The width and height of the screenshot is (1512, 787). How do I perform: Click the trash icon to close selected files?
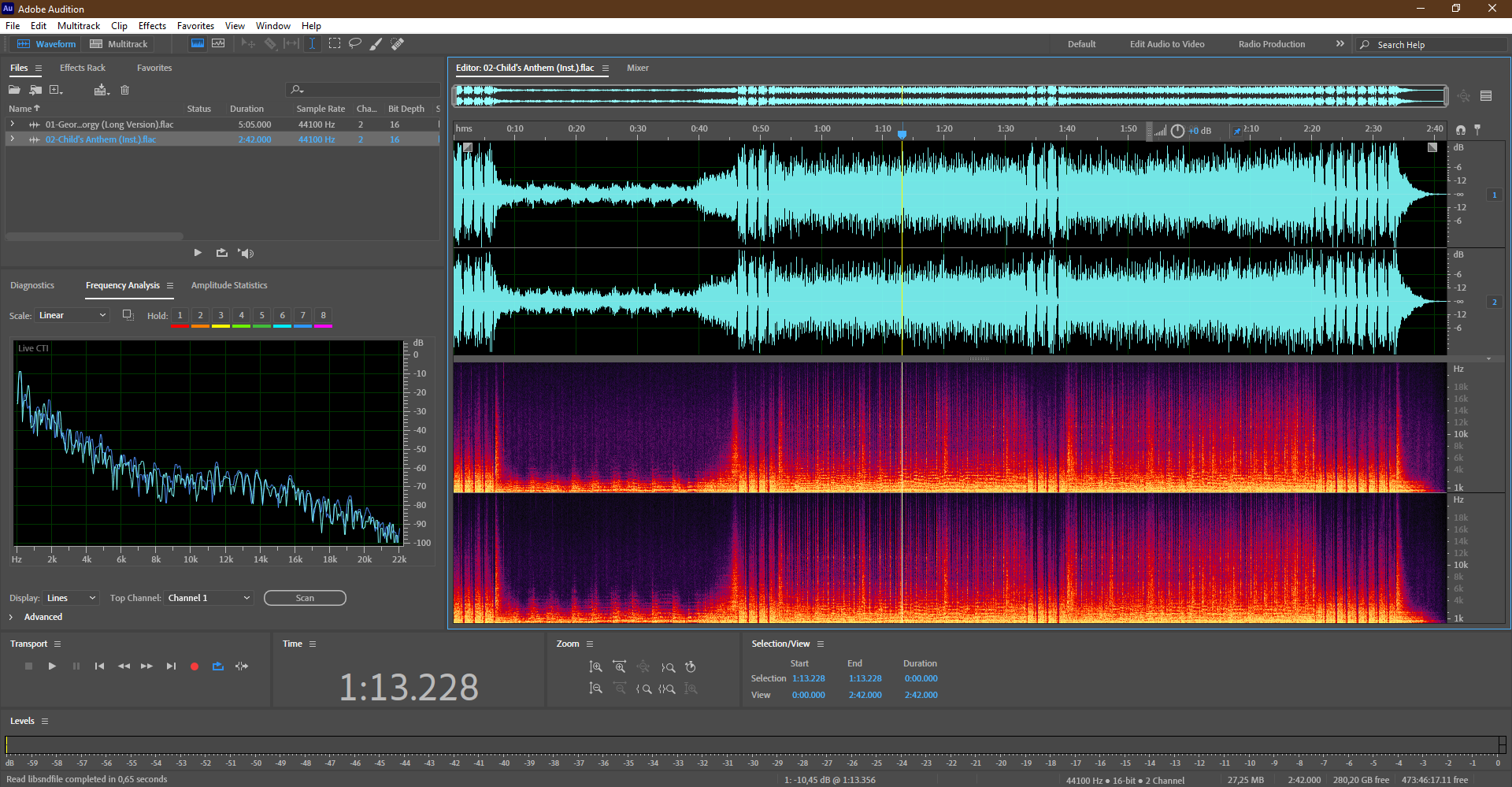[124, 90]
